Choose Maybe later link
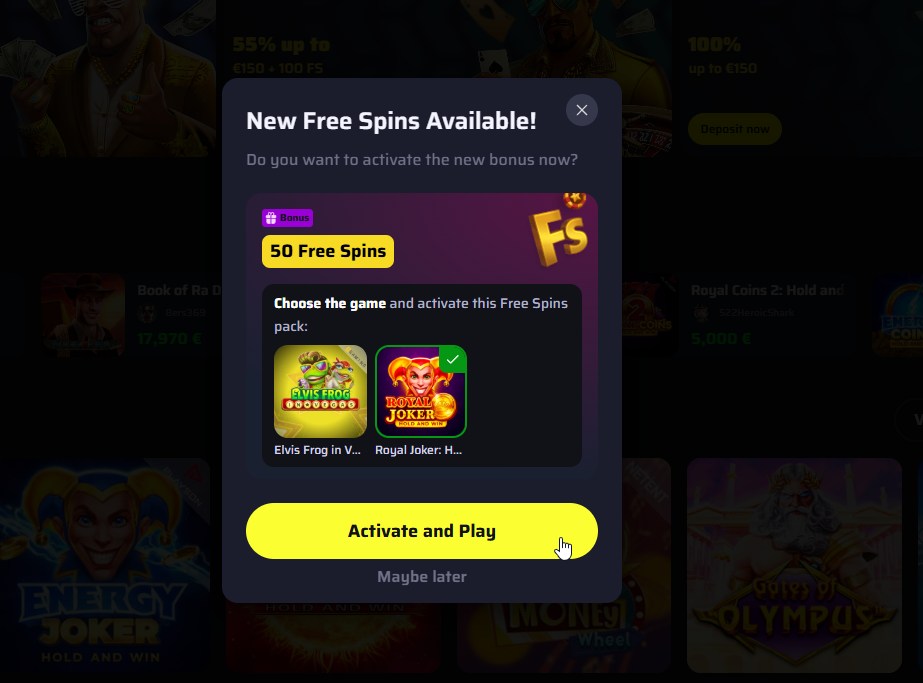This screenshot has width=923, height=683. click(421, 576)
